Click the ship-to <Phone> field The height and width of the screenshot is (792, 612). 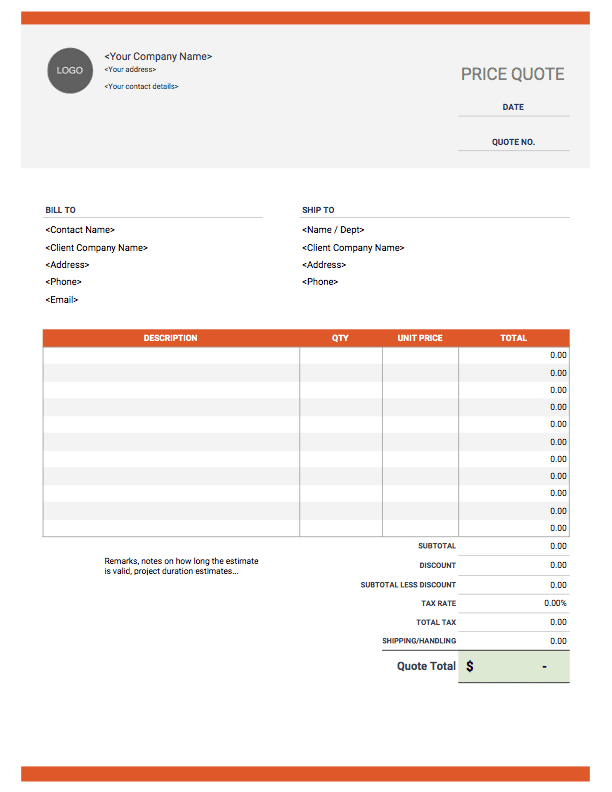[320, 282]
